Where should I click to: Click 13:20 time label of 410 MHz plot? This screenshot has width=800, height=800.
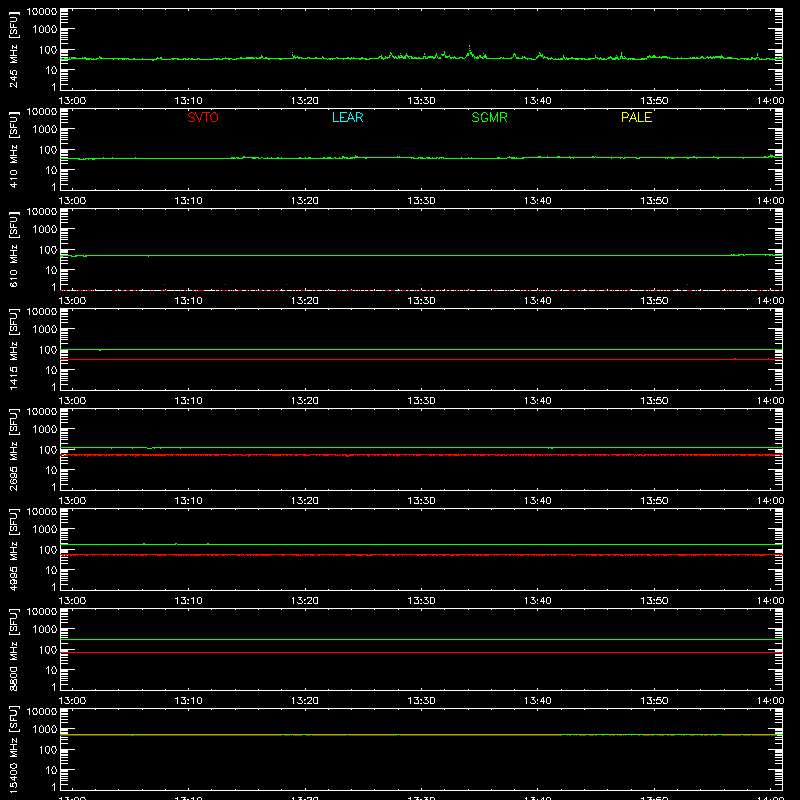tap(305, 201)
